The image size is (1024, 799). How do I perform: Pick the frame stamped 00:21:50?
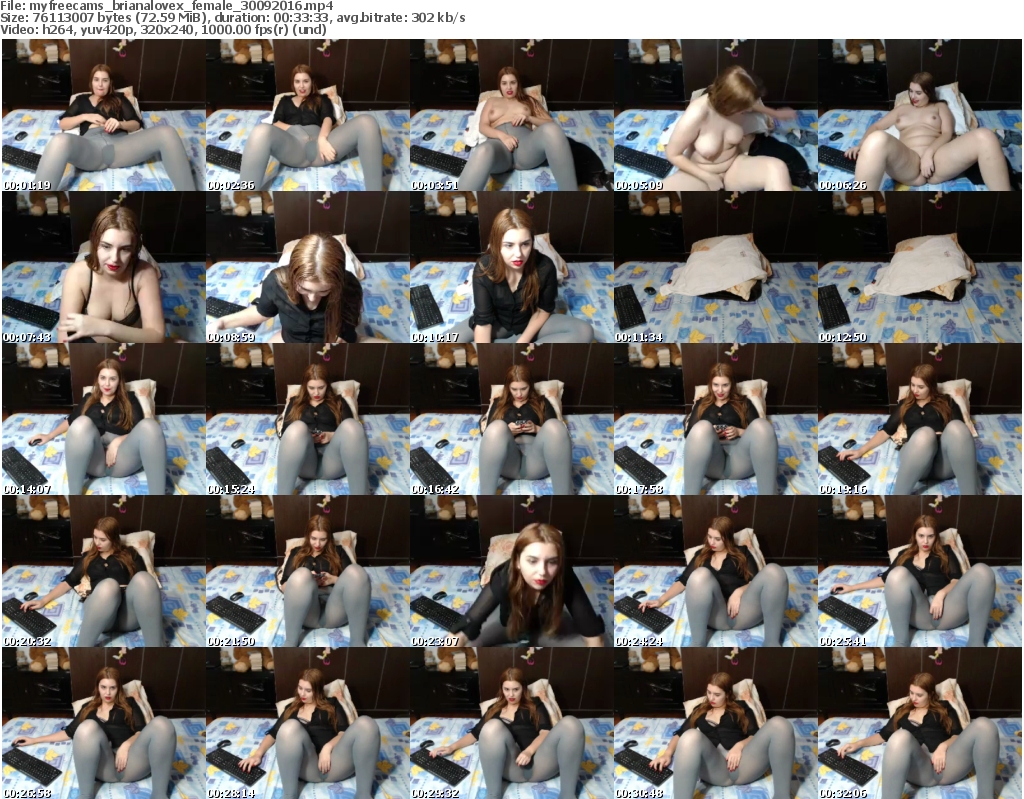click(308, 571)
